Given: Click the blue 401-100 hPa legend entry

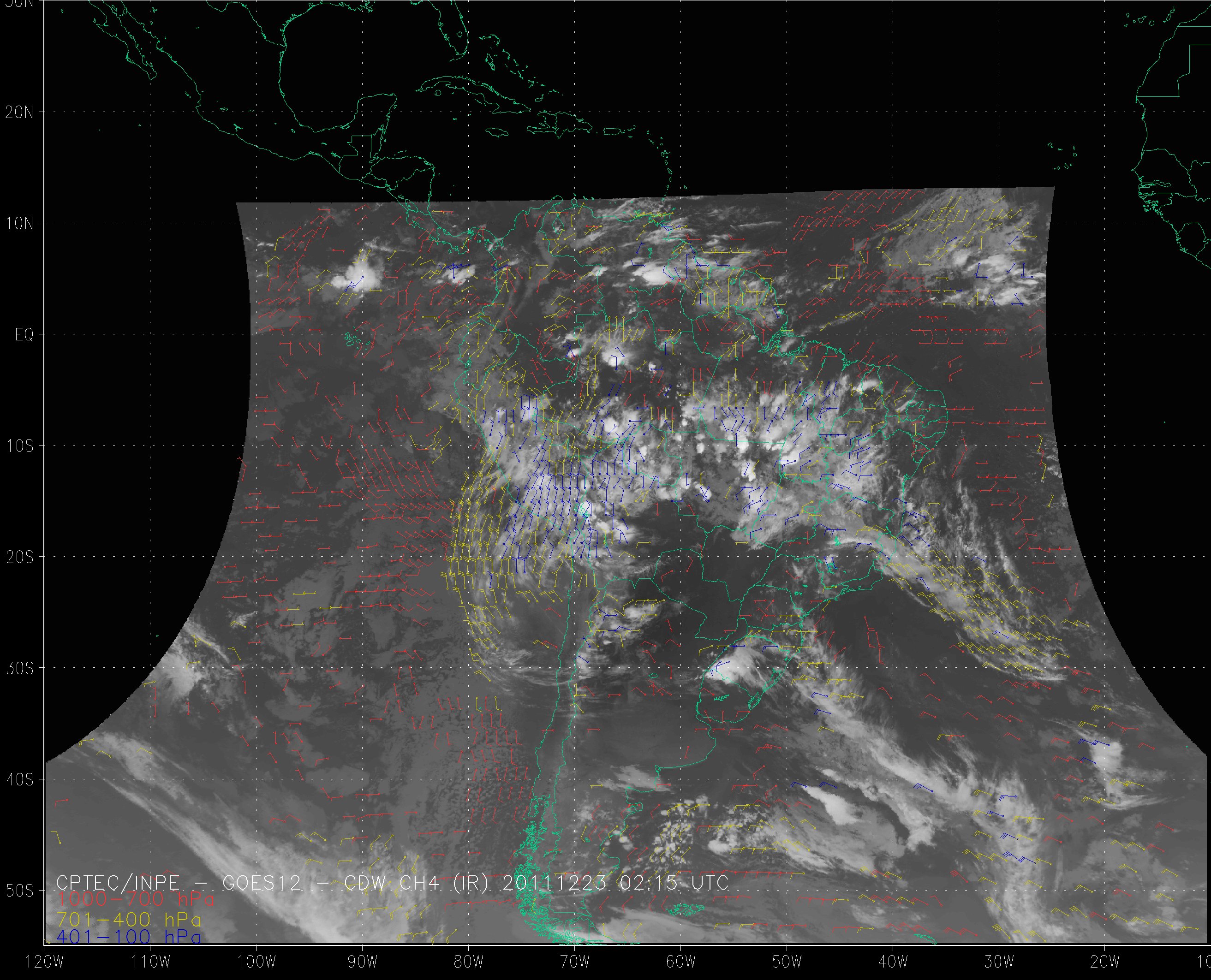Looking at the screenshot, I should (x=129, y=937).
